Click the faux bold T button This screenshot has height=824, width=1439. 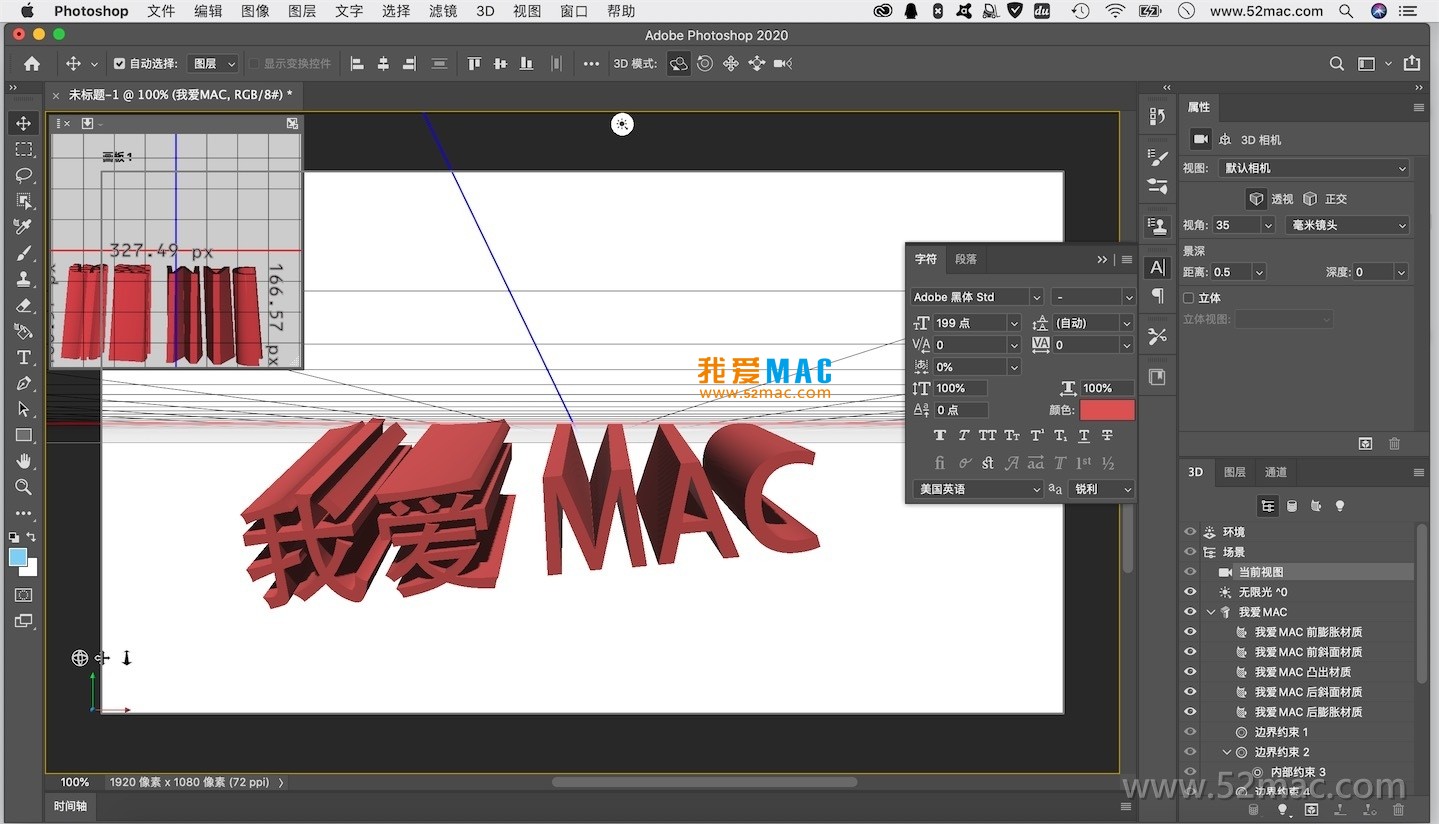click(x=939, y=436)
